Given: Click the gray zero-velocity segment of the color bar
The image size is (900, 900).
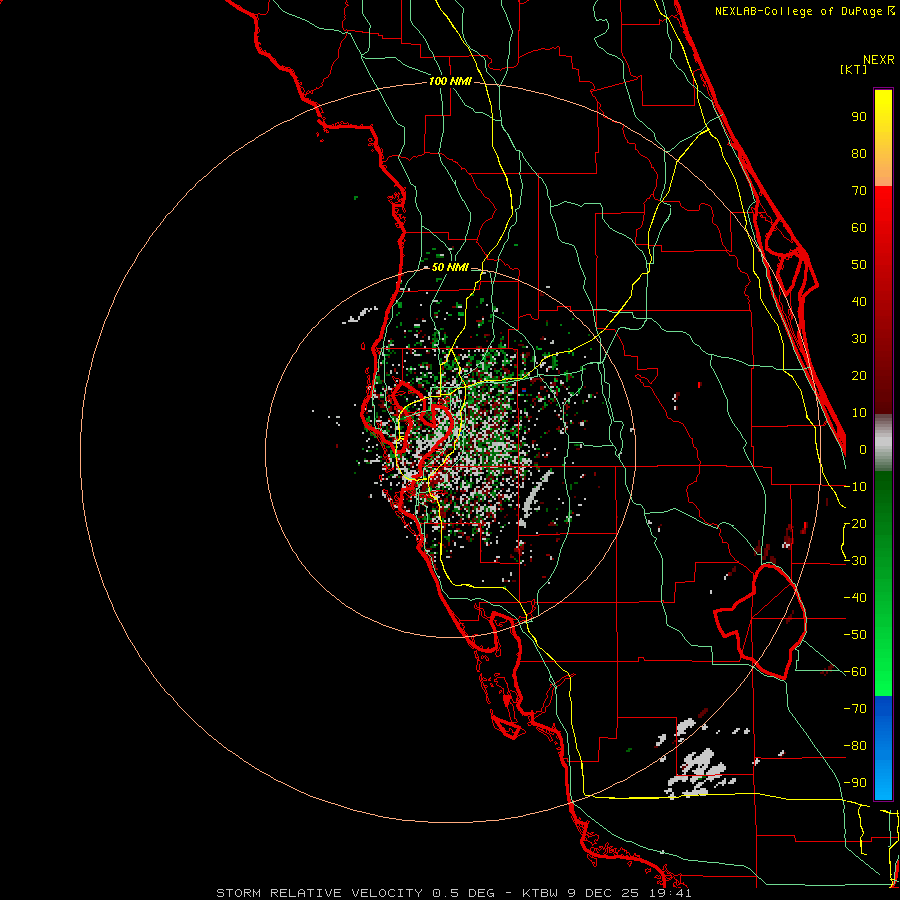Looking at the screenshot, I should (x=883, y=443).
